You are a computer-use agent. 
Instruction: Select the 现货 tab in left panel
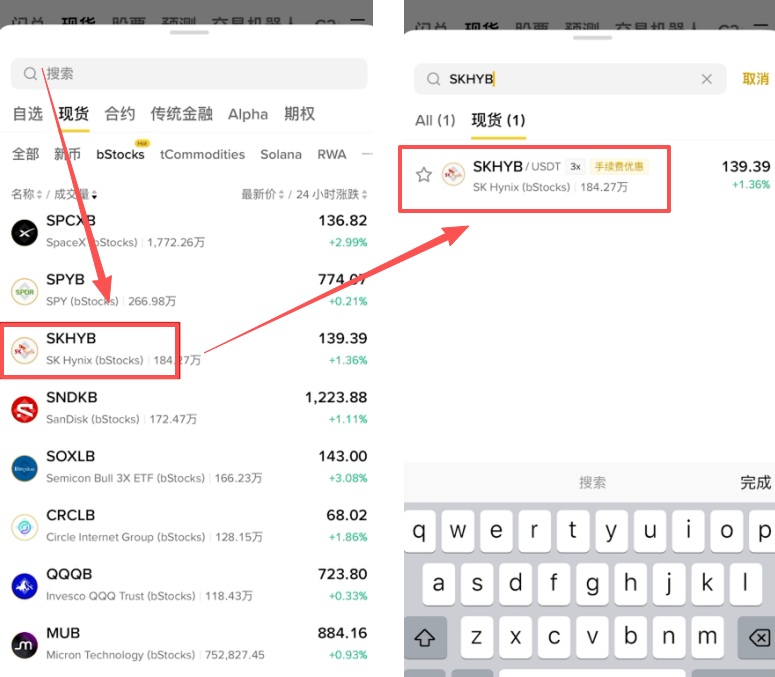coord(74,114)
